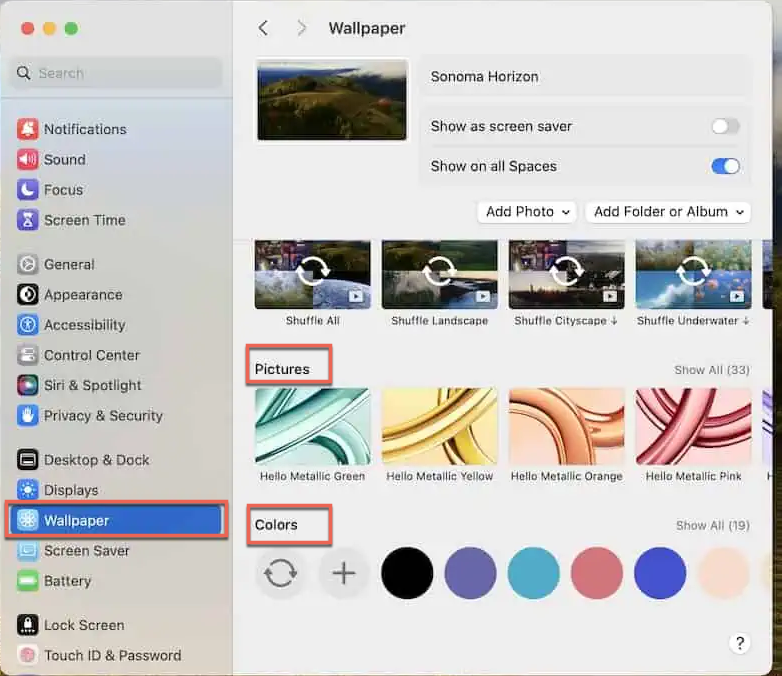Click the sidebar Search field

(x=117, y=73)
